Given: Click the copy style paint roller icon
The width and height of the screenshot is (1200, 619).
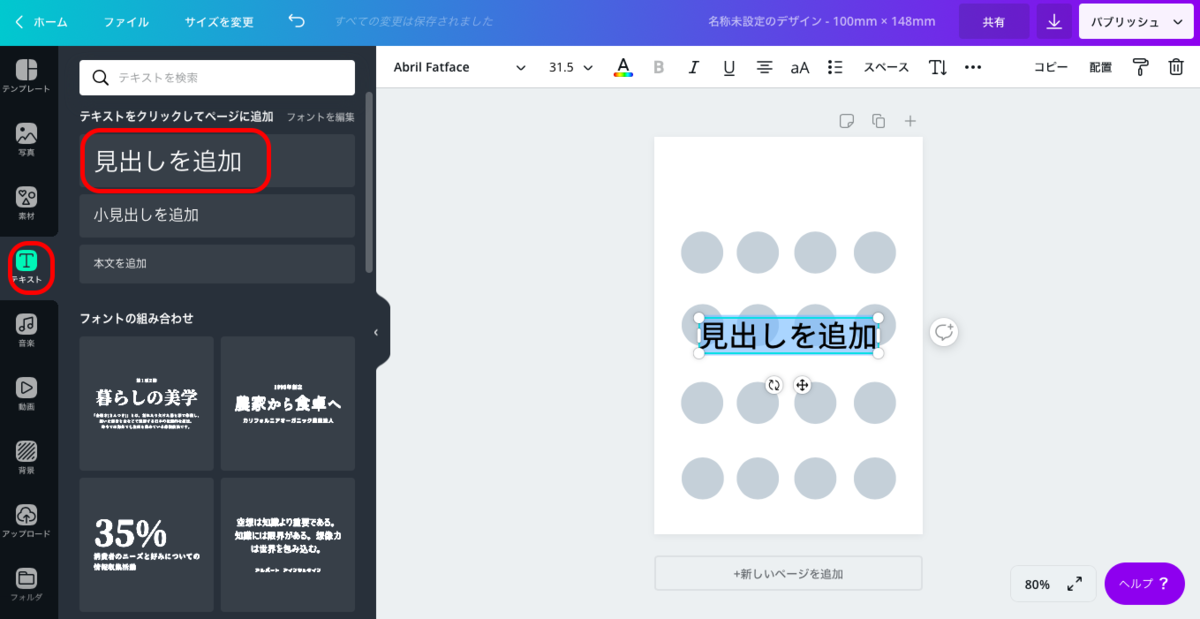Looking at the screenshot, I should (1140, 67).
